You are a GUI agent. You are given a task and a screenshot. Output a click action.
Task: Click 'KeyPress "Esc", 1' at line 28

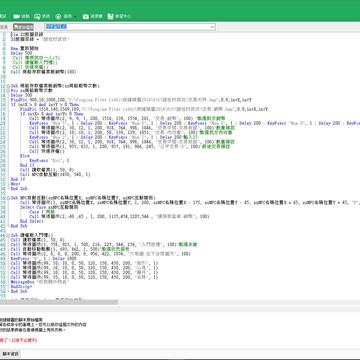[49, 160]
